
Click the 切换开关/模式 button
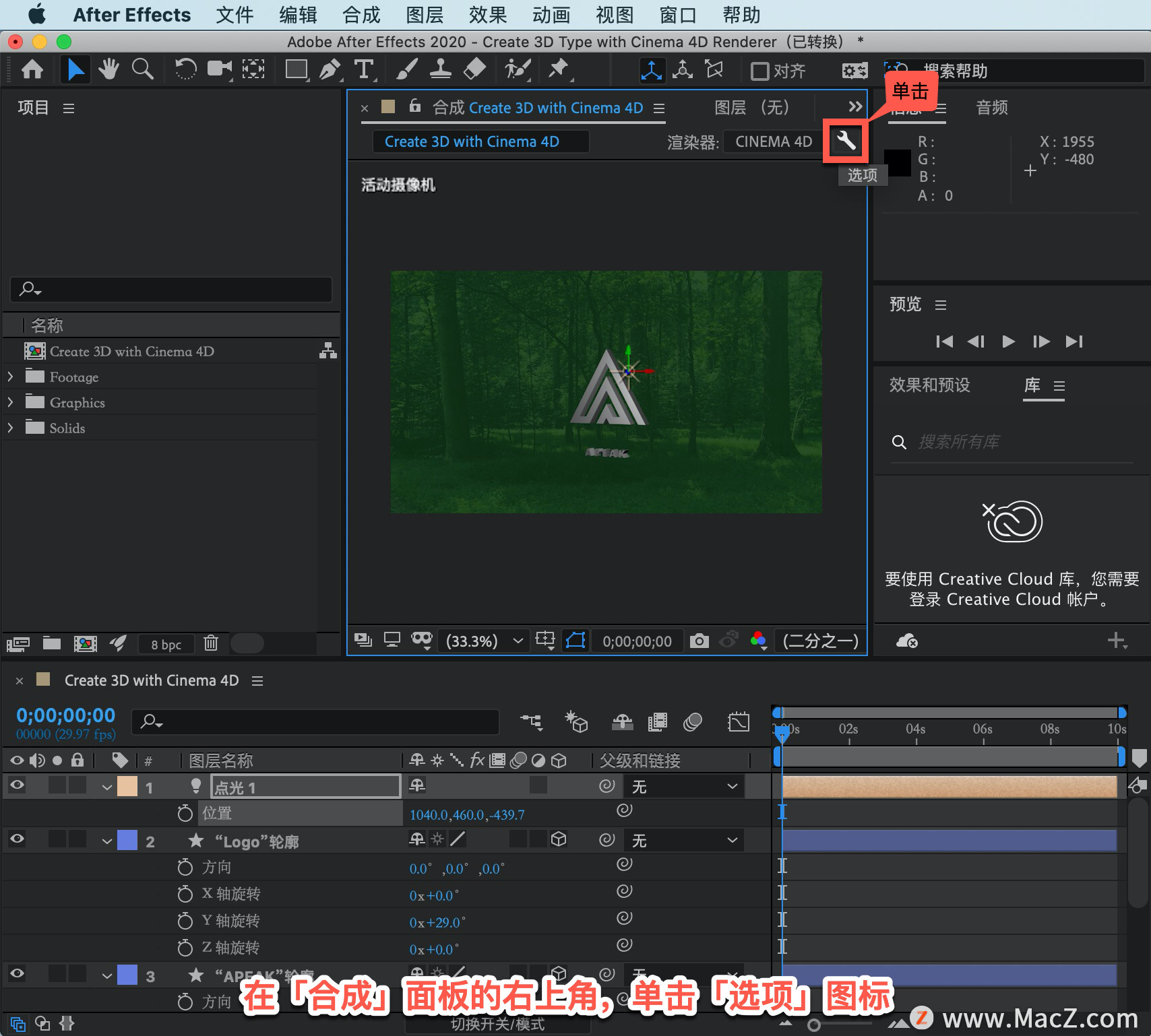[x=497, y=1024]
